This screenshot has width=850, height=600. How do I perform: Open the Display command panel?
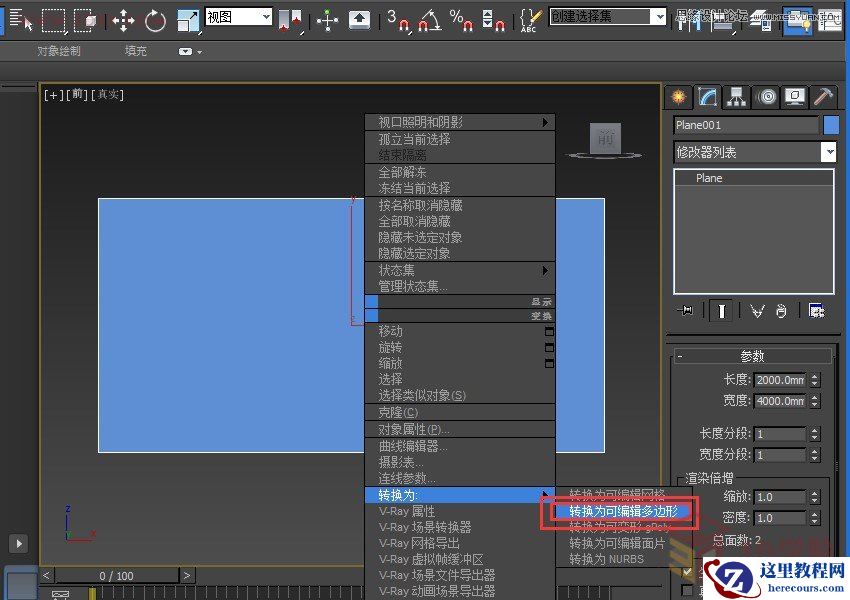coord(793,97)
